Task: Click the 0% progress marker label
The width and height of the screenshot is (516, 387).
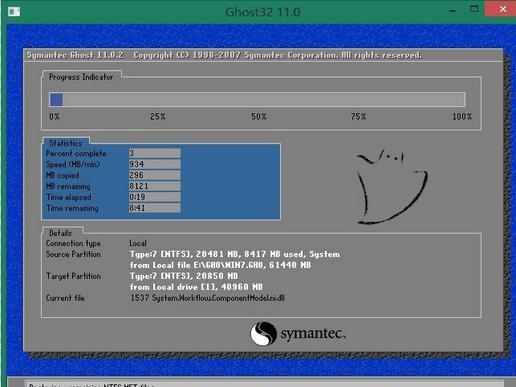Action: pyautogui.click(x=55, y=117)
